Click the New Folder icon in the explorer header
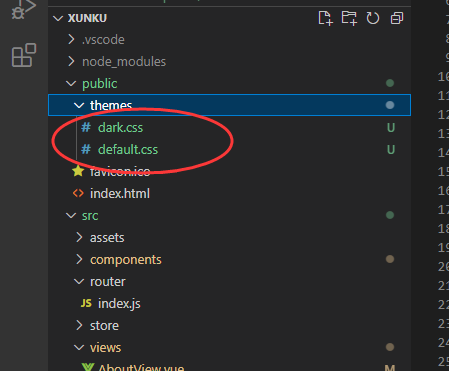 [x=349, y=18]
